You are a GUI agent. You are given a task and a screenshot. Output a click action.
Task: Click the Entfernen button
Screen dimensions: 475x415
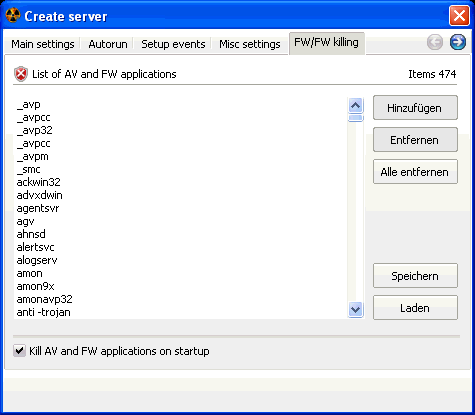point(415,140)
